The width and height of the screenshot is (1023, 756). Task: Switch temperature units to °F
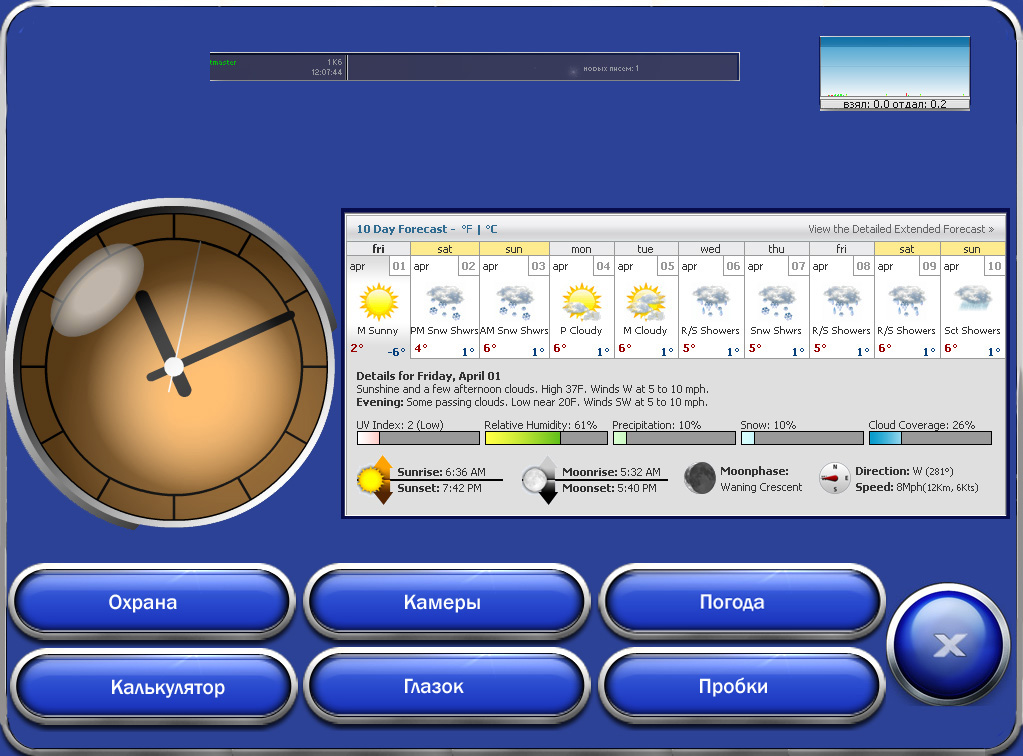(466, 229)
